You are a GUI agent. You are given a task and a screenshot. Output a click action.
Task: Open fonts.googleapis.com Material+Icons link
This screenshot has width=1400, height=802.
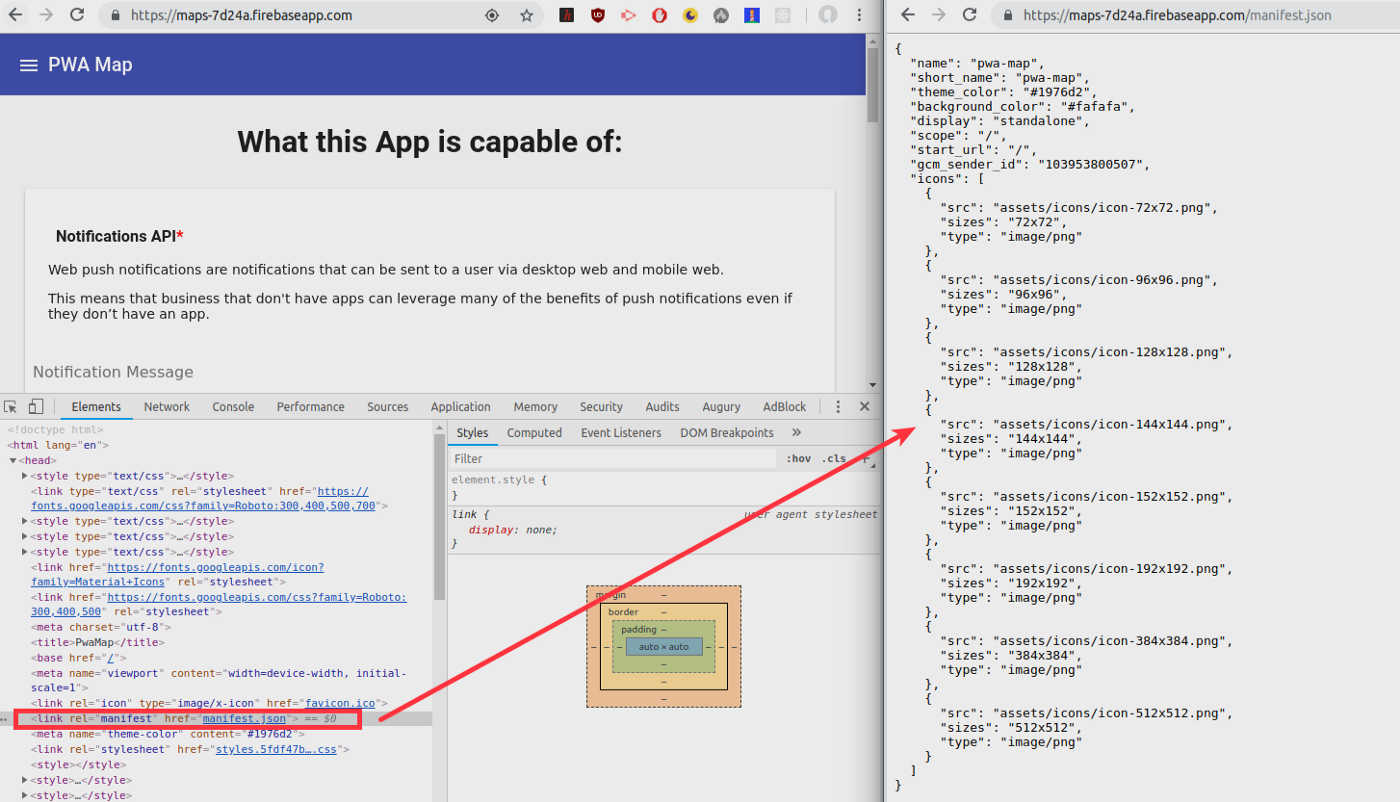point(177,574)
